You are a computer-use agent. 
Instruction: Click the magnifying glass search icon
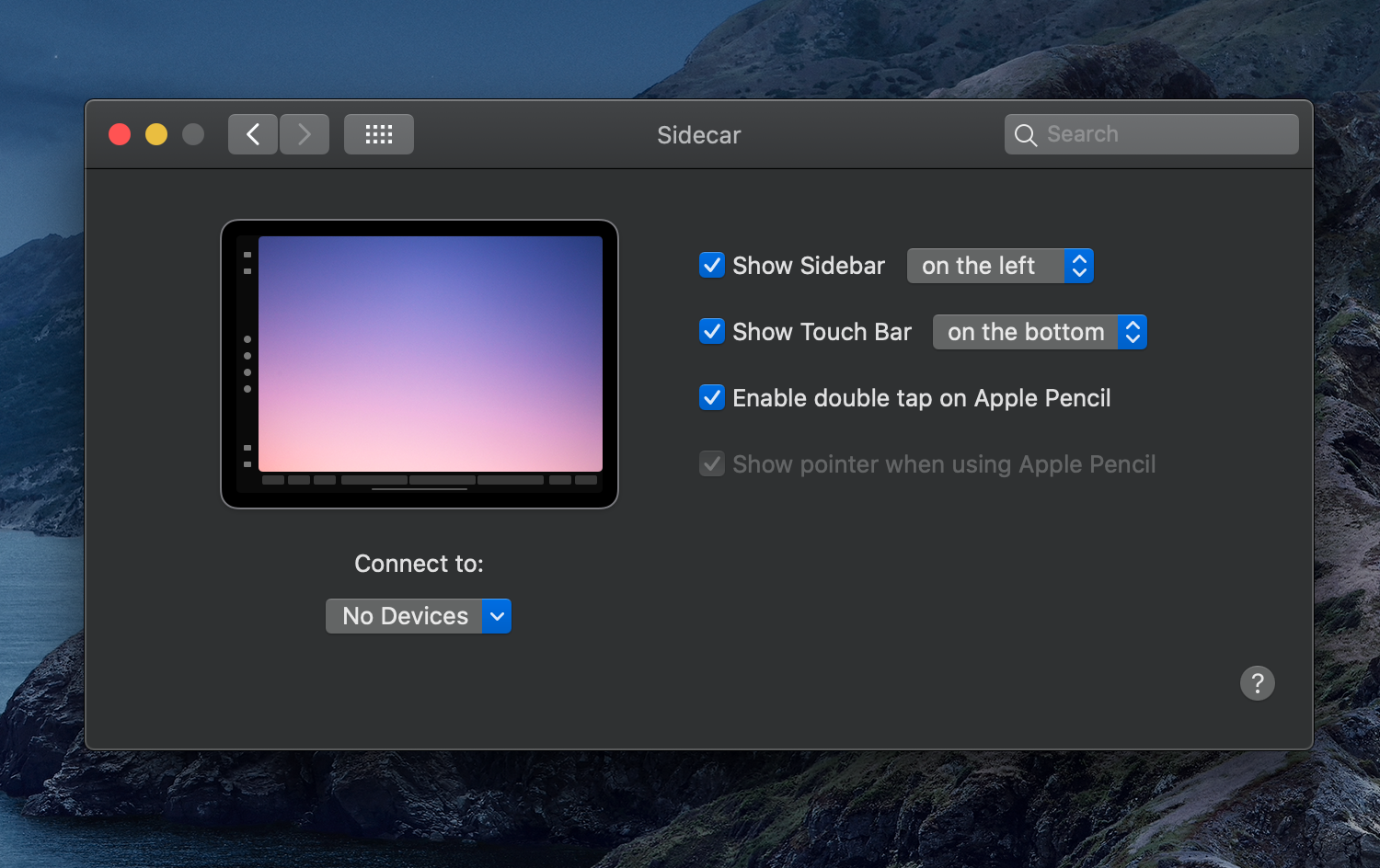(1026, 135)
